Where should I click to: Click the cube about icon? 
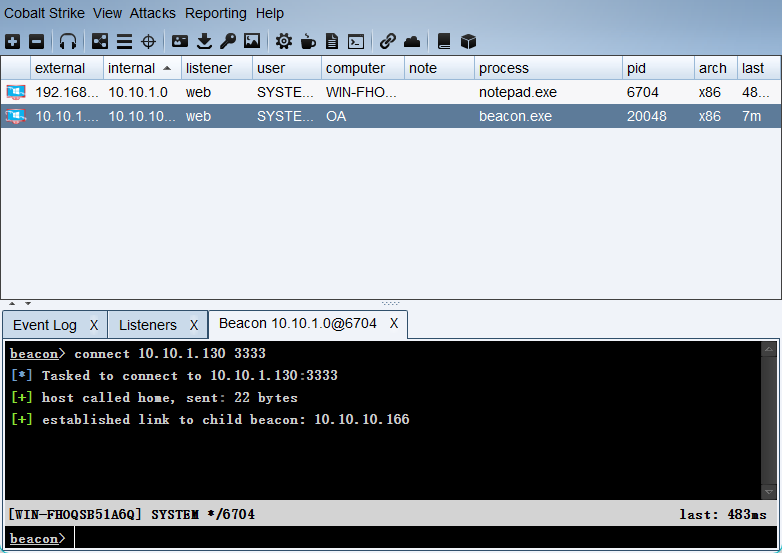coord(468,41)
